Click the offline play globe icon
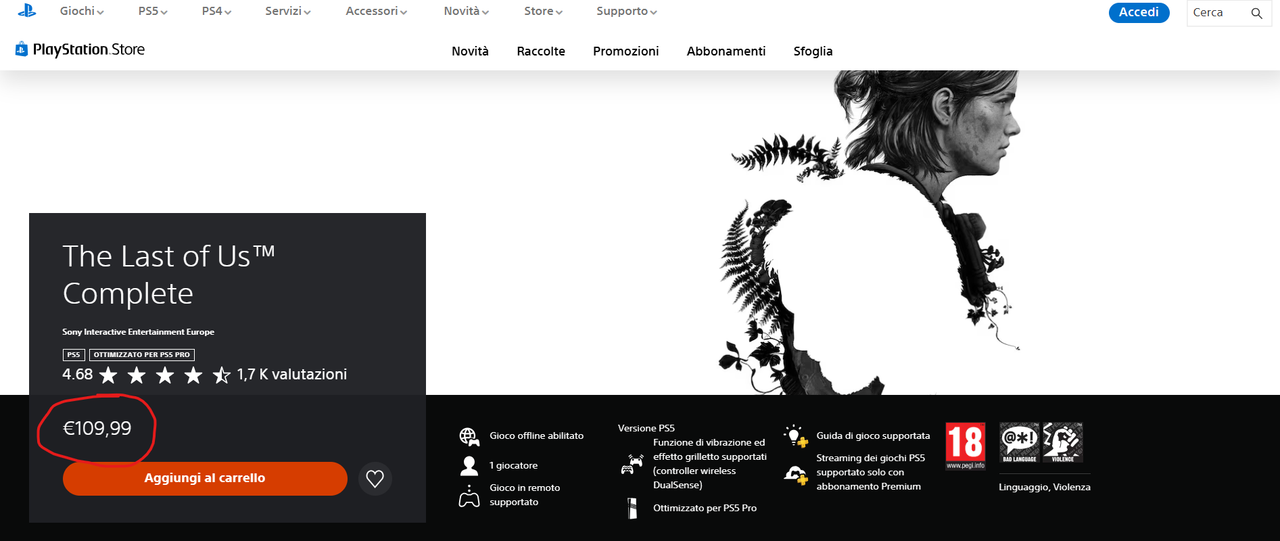The height and width of the screenshot is (541, 1280). click(469, 436)
